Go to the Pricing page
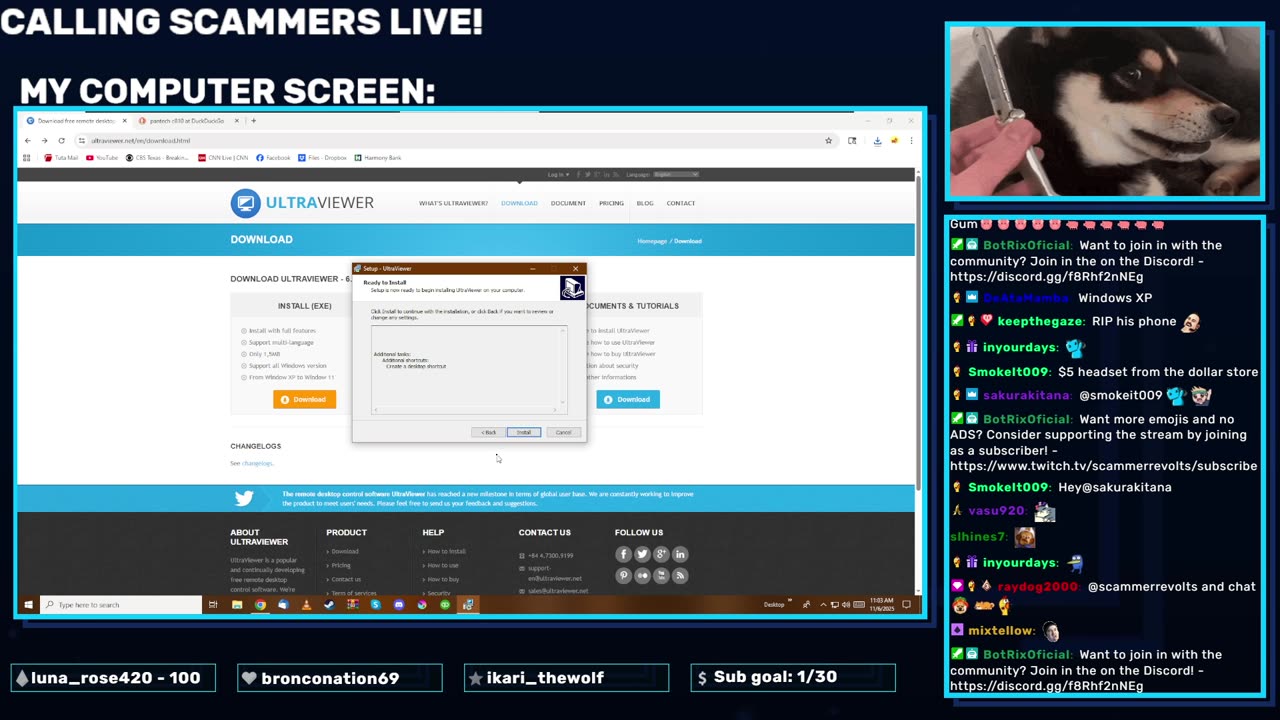 [x=611, y=203]
